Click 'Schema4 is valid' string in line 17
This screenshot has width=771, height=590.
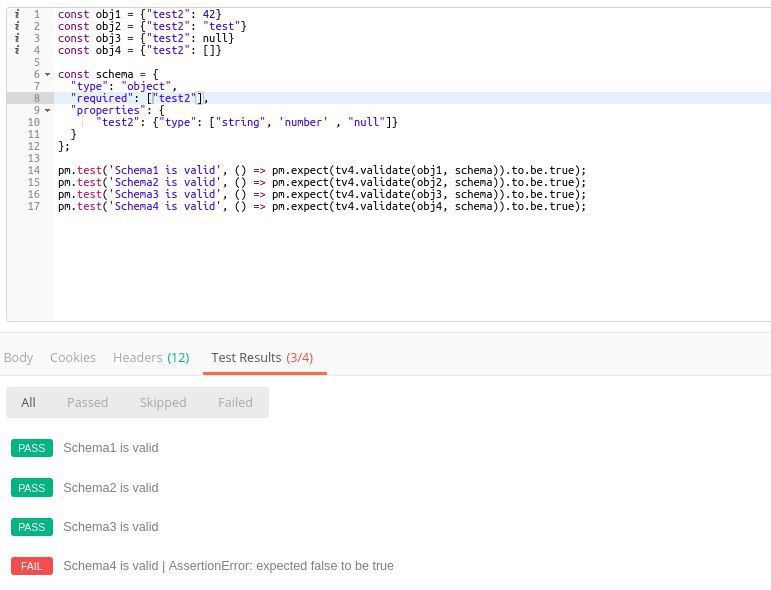point(165,206)
